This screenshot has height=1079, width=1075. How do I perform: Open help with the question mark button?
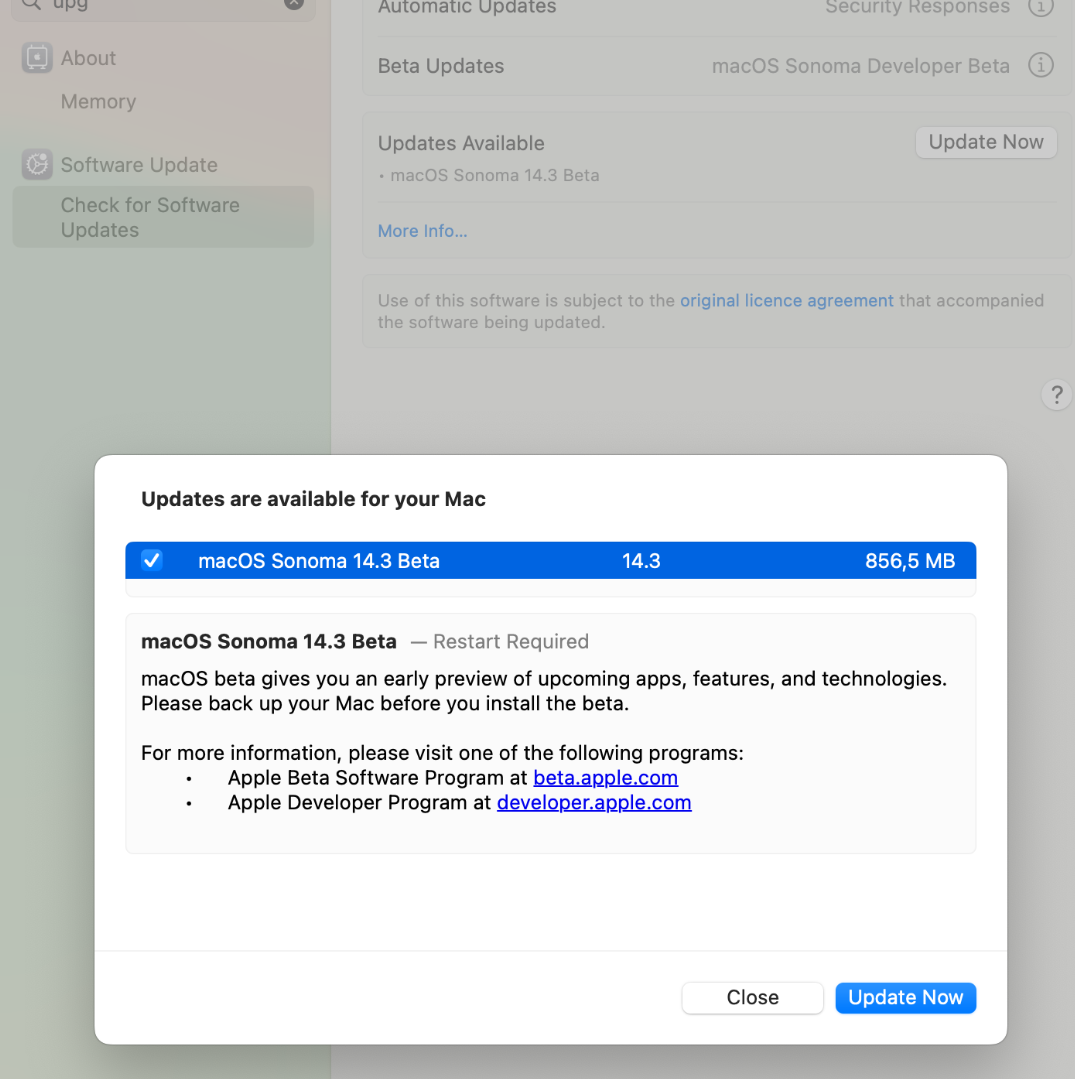click(1056, 394)
